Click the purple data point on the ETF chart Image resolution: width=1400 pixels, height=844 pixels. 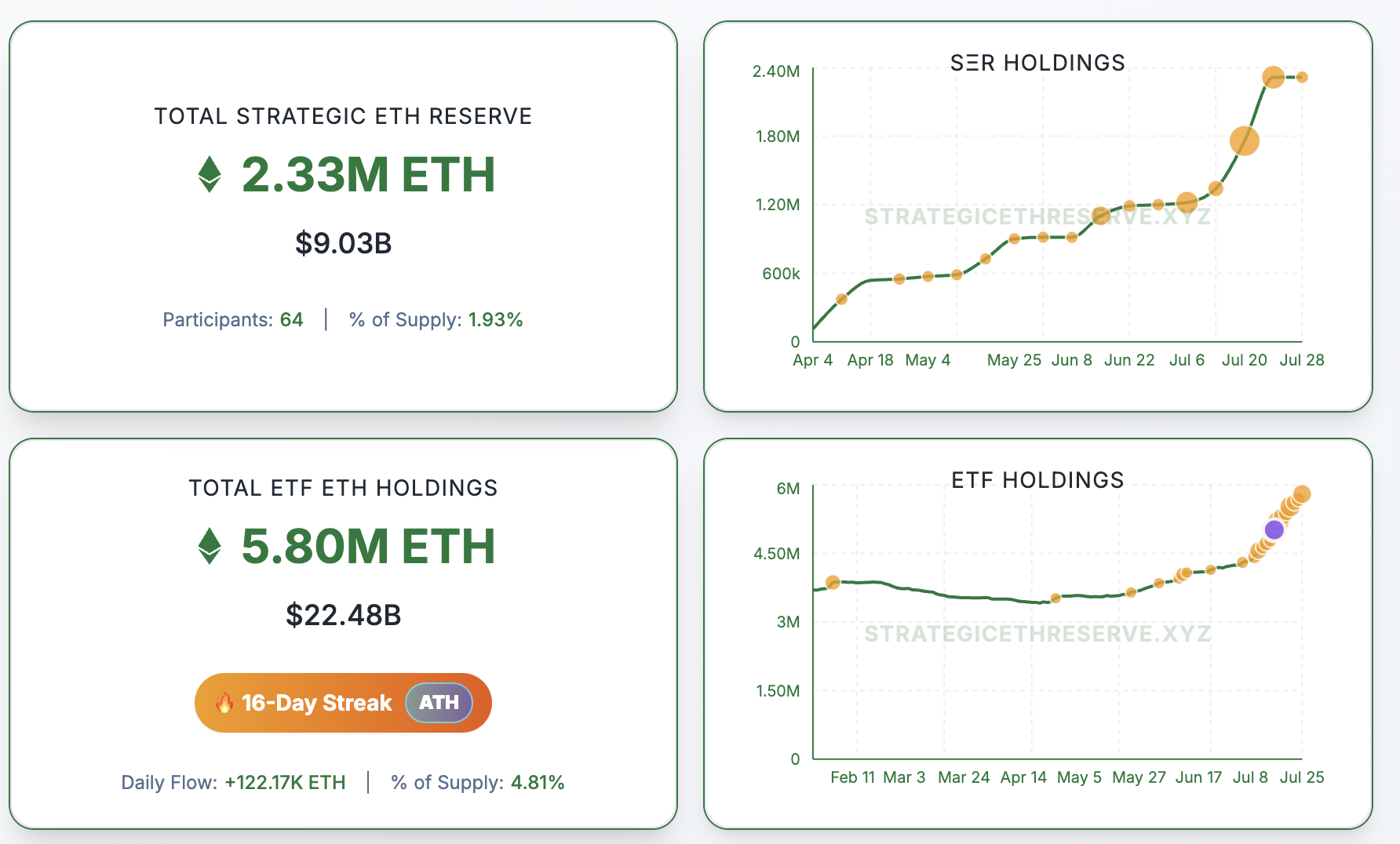click(1274, 529)
